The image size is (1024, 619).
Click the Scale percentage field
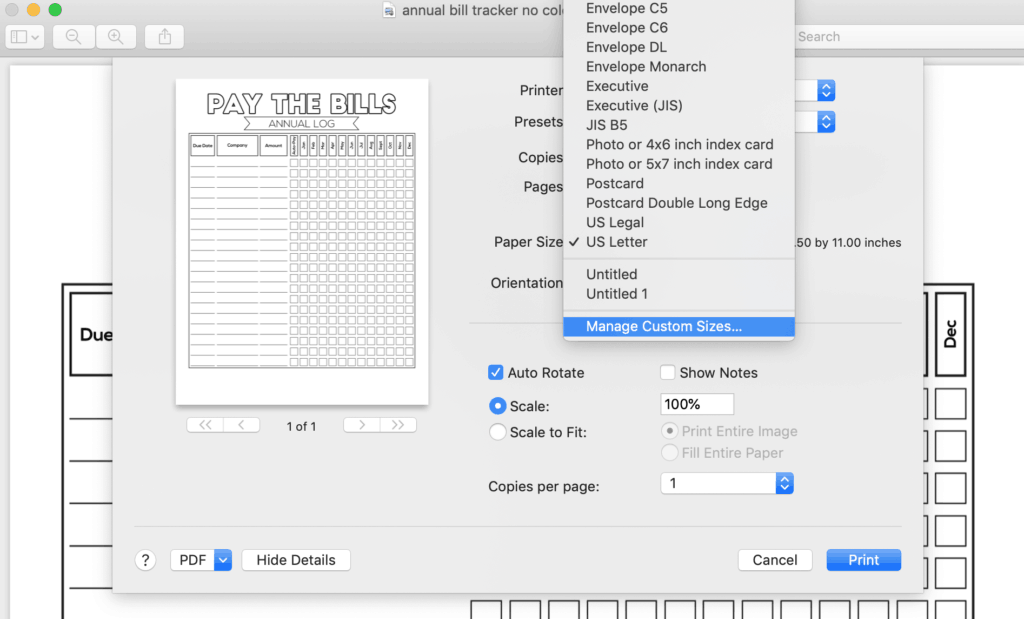click(697, 404)
